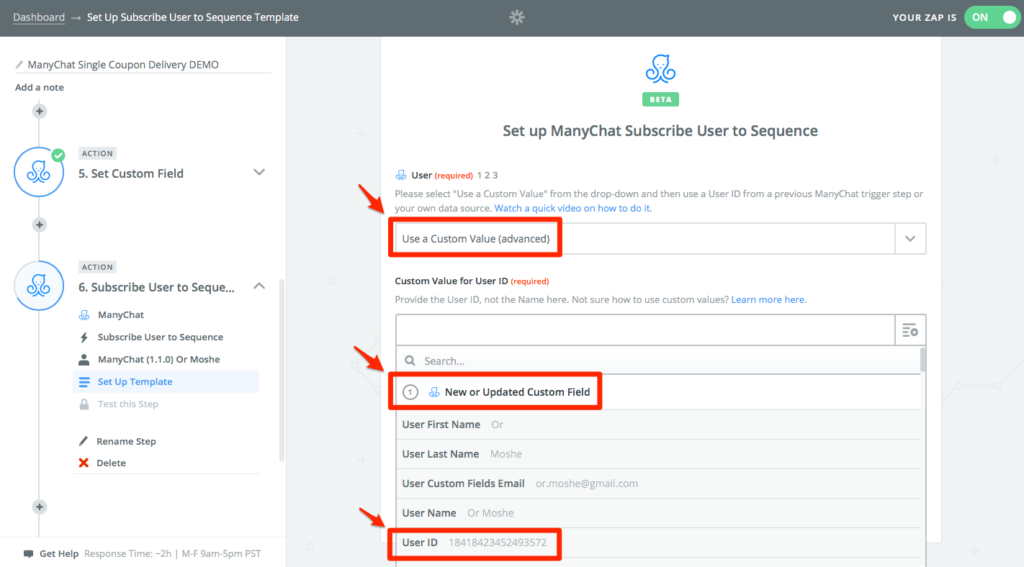This screenshot has height=567, width=1024.
Task: Add a step between steps 5 and 6
Action: pyautogui.click(x=39, y=225)
